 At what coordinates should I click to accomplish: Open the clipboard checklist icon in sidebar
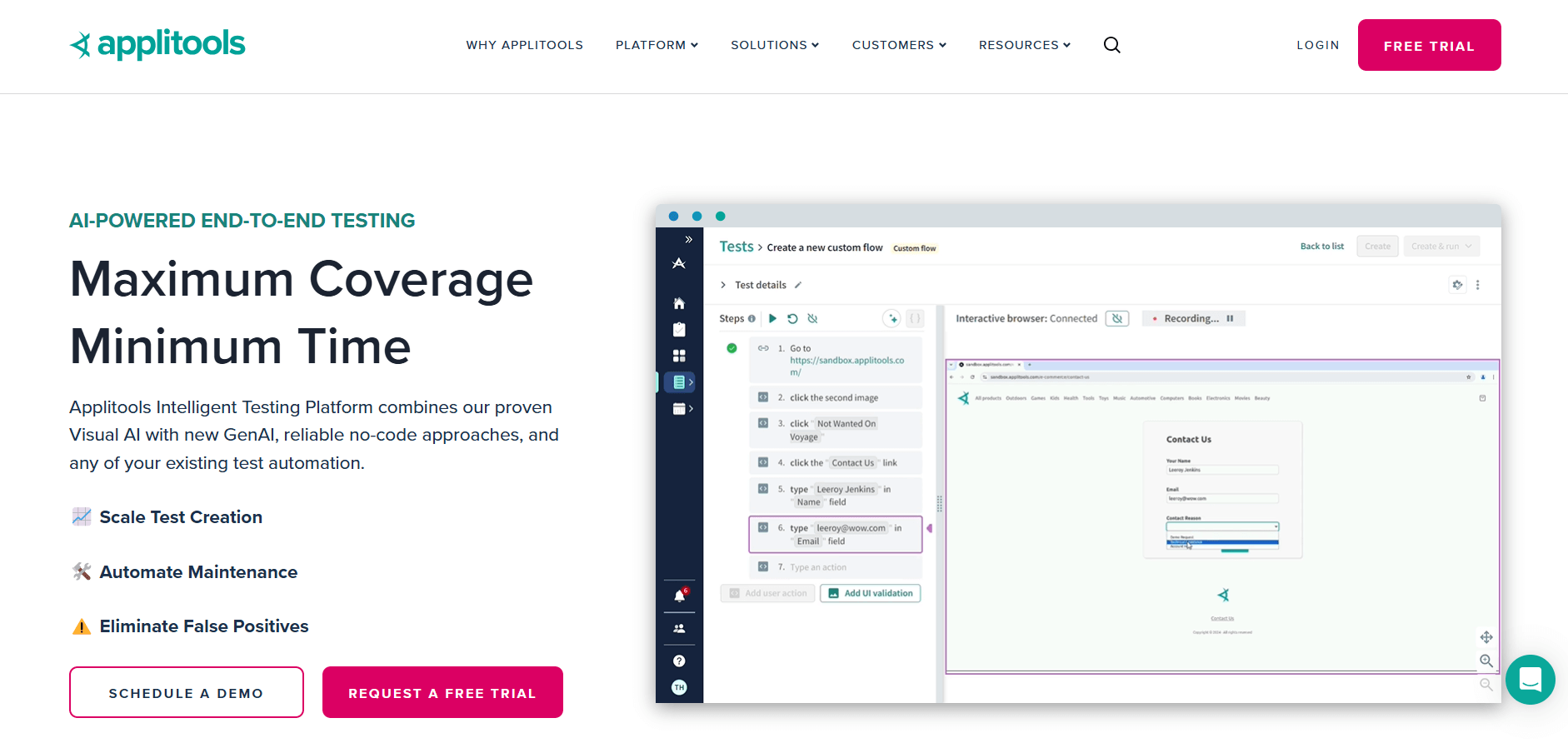tap(679, 329)
